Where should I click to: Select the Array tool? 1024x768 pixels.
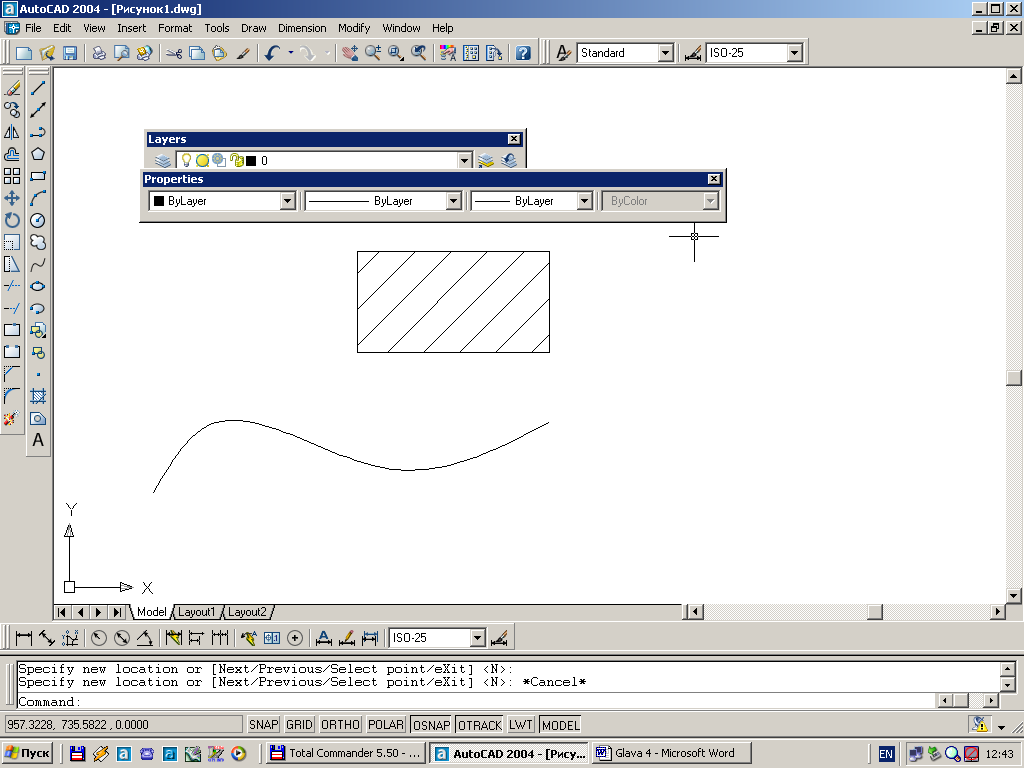[x=12, y=176]
